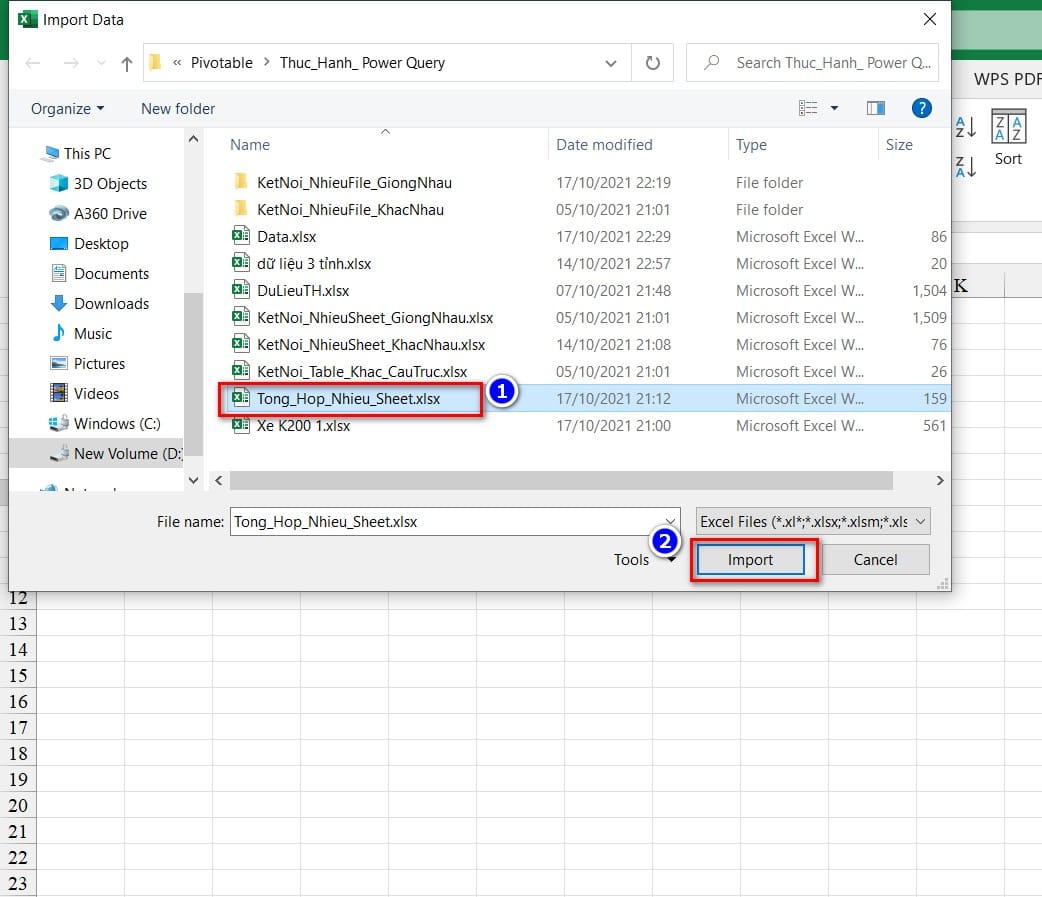
Task: Click the search magnifier icon
Action: [710, 62]
